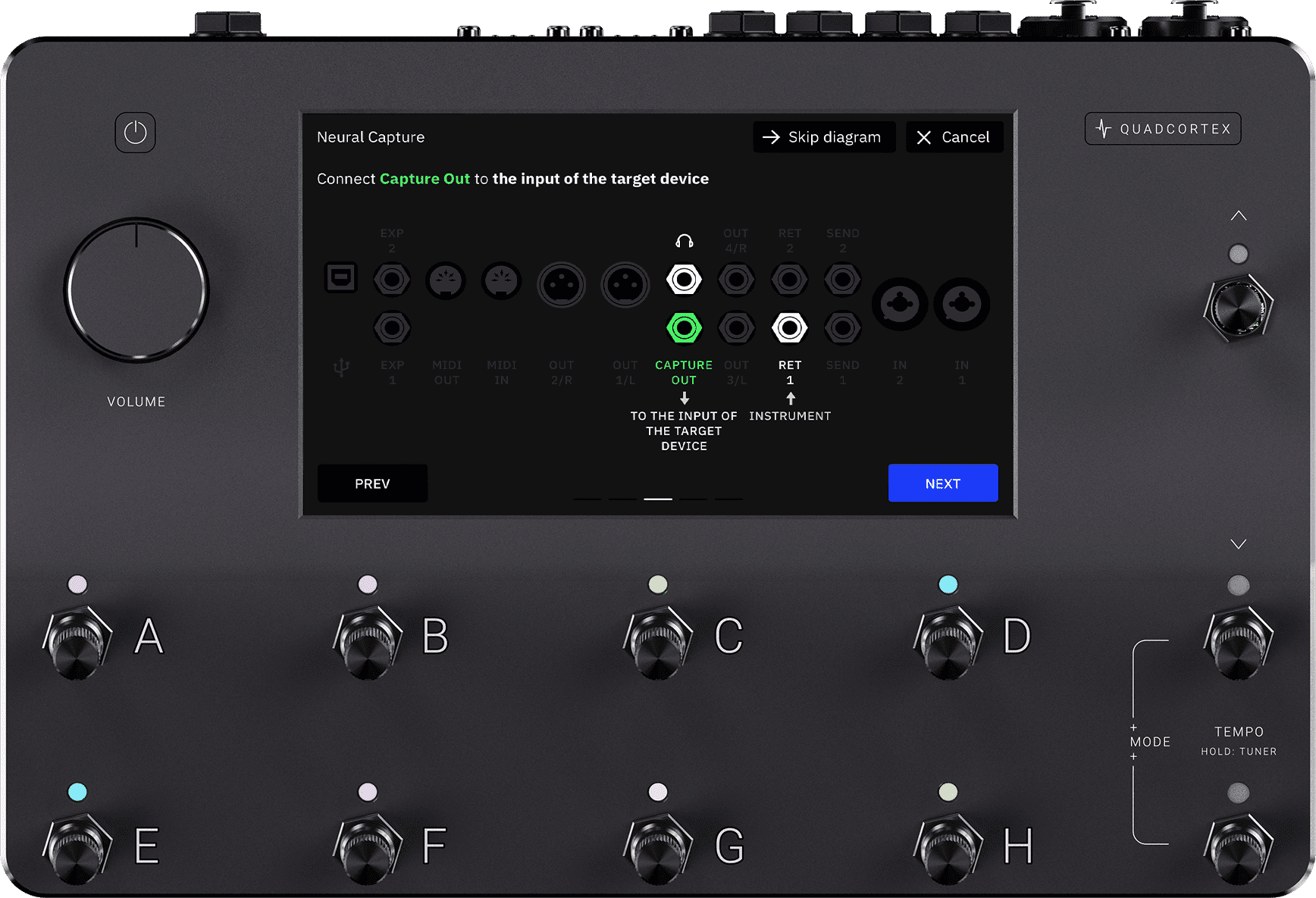
Task: Click the green Capture Out instruction text
Action: click(x=425, y=179)
